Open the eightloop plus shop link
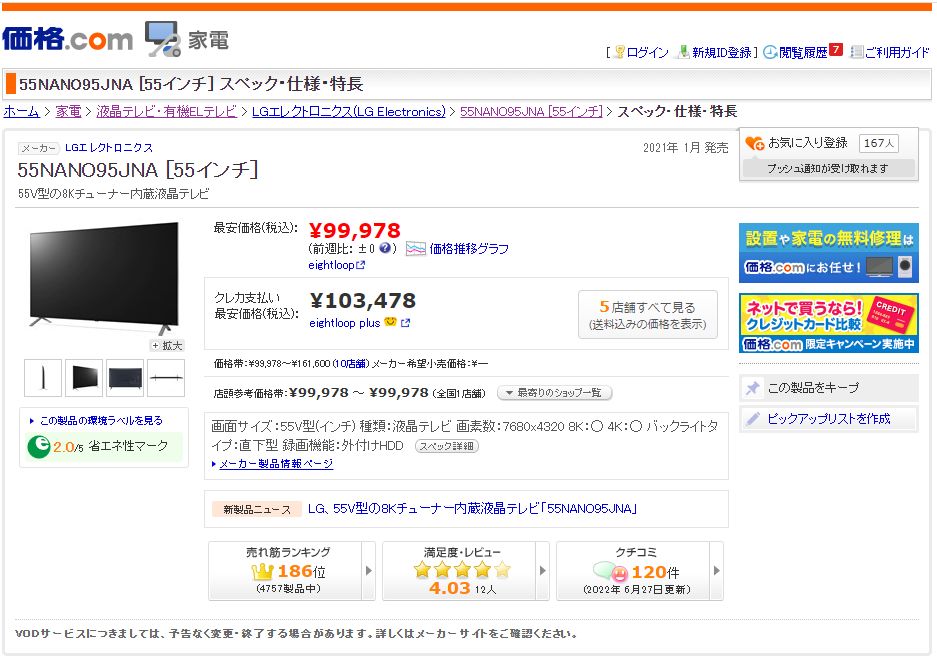This screenshot has width=937, height=659. point(345,323)
